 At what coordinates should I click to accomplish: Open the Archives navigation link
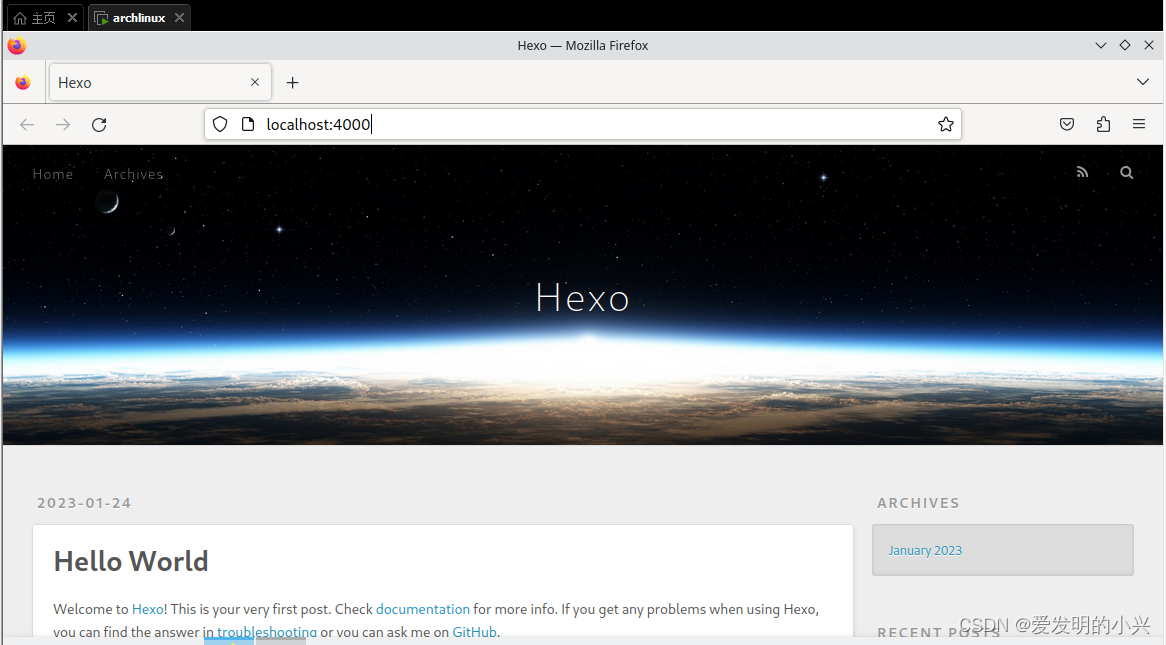click(x=134, y=174)
